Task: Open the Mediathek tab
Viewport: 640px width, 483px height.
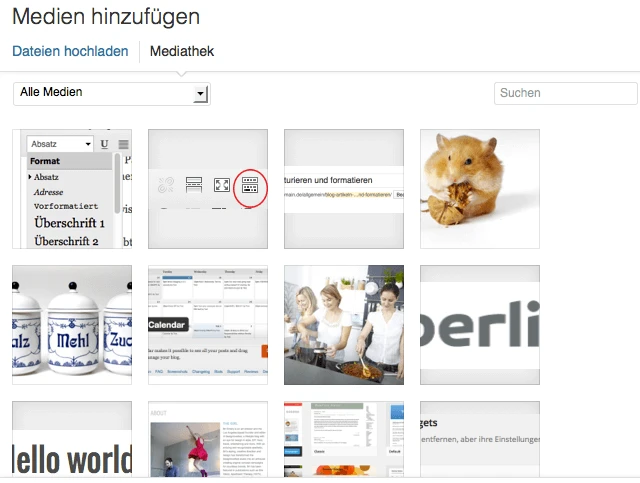Action: tap(182, 51)
